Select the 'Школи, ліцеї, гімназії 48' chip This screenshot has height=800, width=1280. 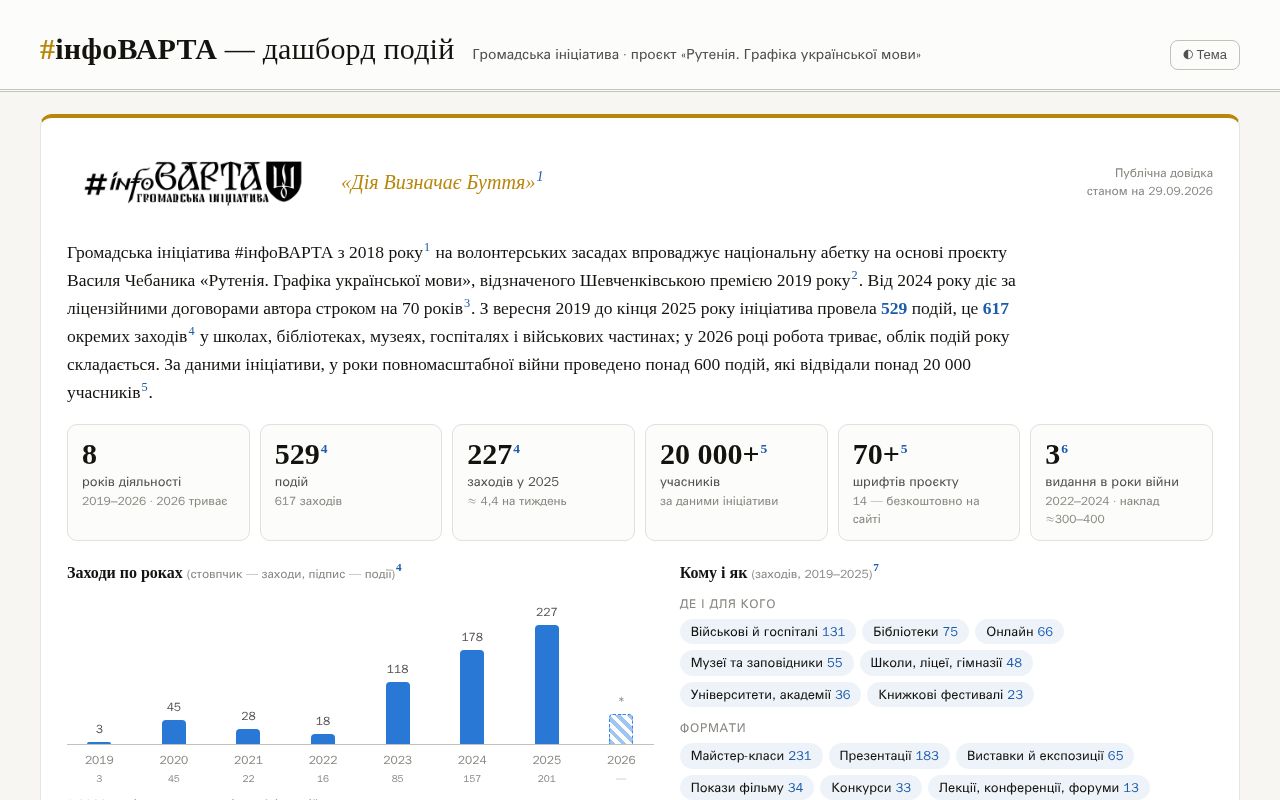click(x=946, y=662)
